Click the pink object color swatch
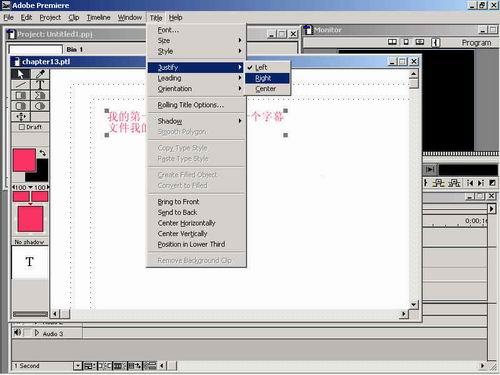This screenshot has width=500, height=375. pos(24,160)
